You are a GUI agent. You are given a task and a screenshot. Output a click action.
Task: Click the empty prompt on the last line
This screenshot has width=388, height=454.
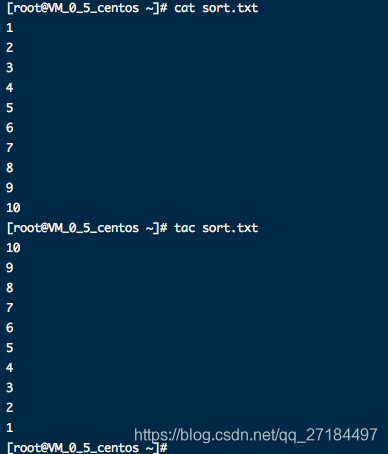click(x=87, y=448)
